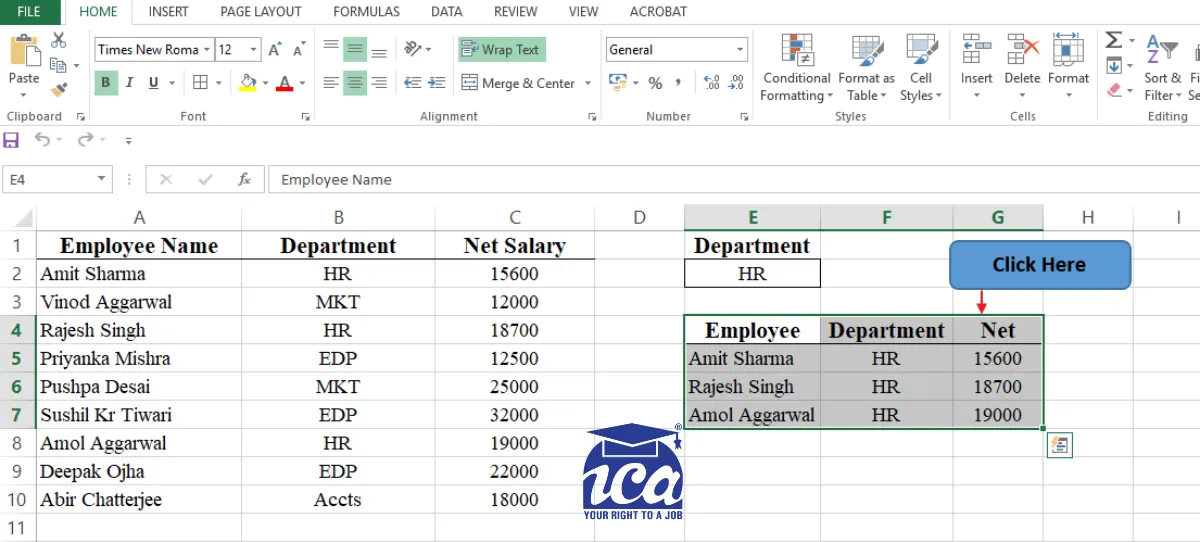Open the Conditional Formatting menu
This screenshot has height=542, width=1200.
click(x=795, y=67)
